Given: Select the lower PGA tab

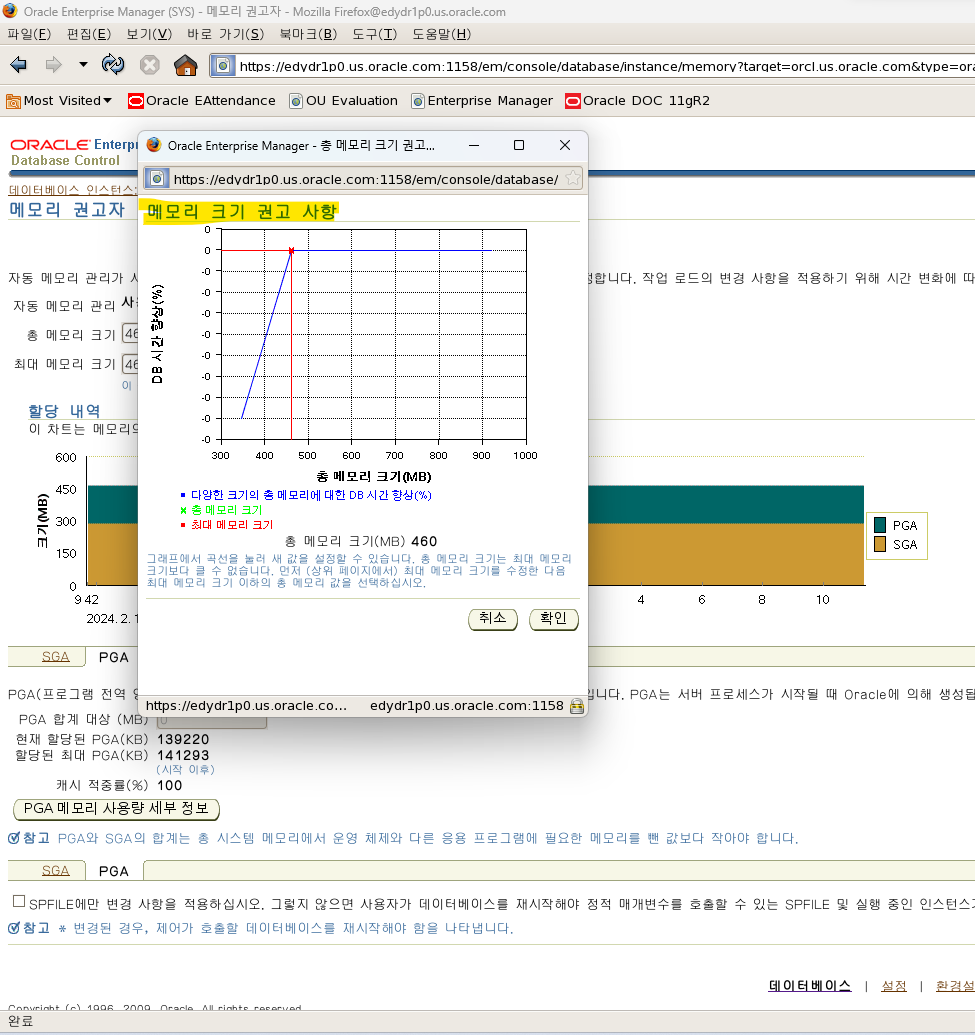Looking at the screenshot, I should 114,871.
